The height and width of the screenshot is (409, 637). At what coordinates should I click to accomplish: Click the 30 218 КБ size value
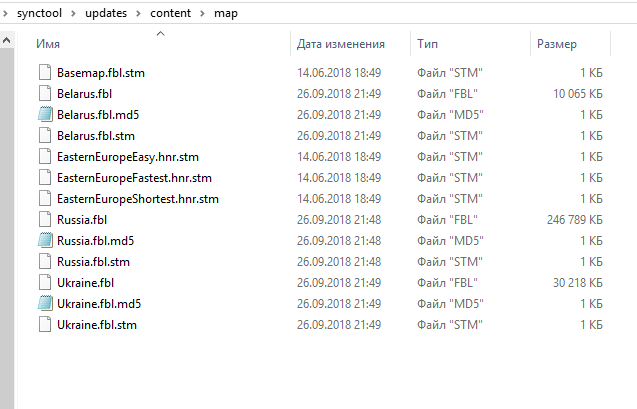pos(578,283)
